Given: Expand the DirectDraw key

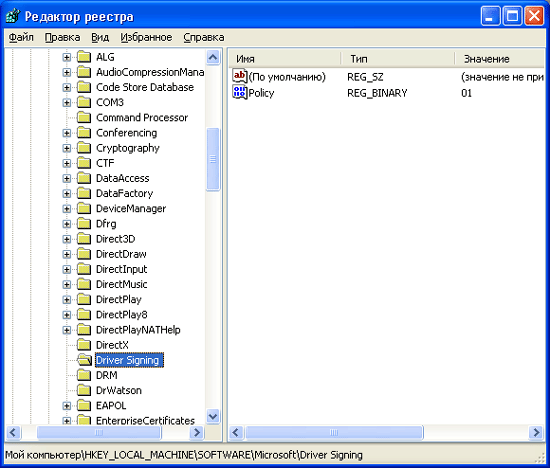Looking at the screenshot, I should pyautogui.click(x=67, y=254).
